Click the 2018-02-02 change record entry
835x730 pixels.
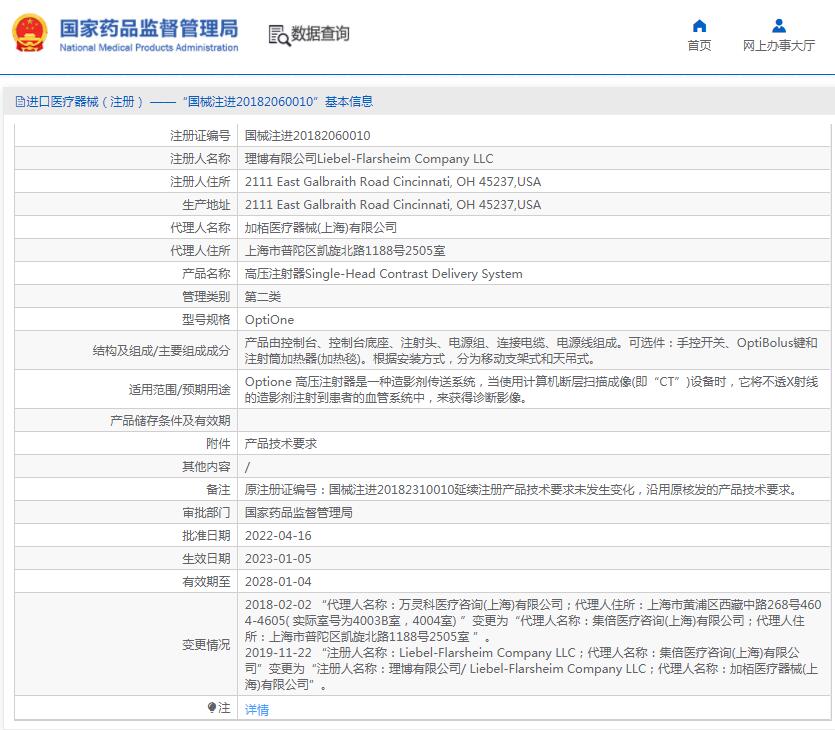coord(533,620)
